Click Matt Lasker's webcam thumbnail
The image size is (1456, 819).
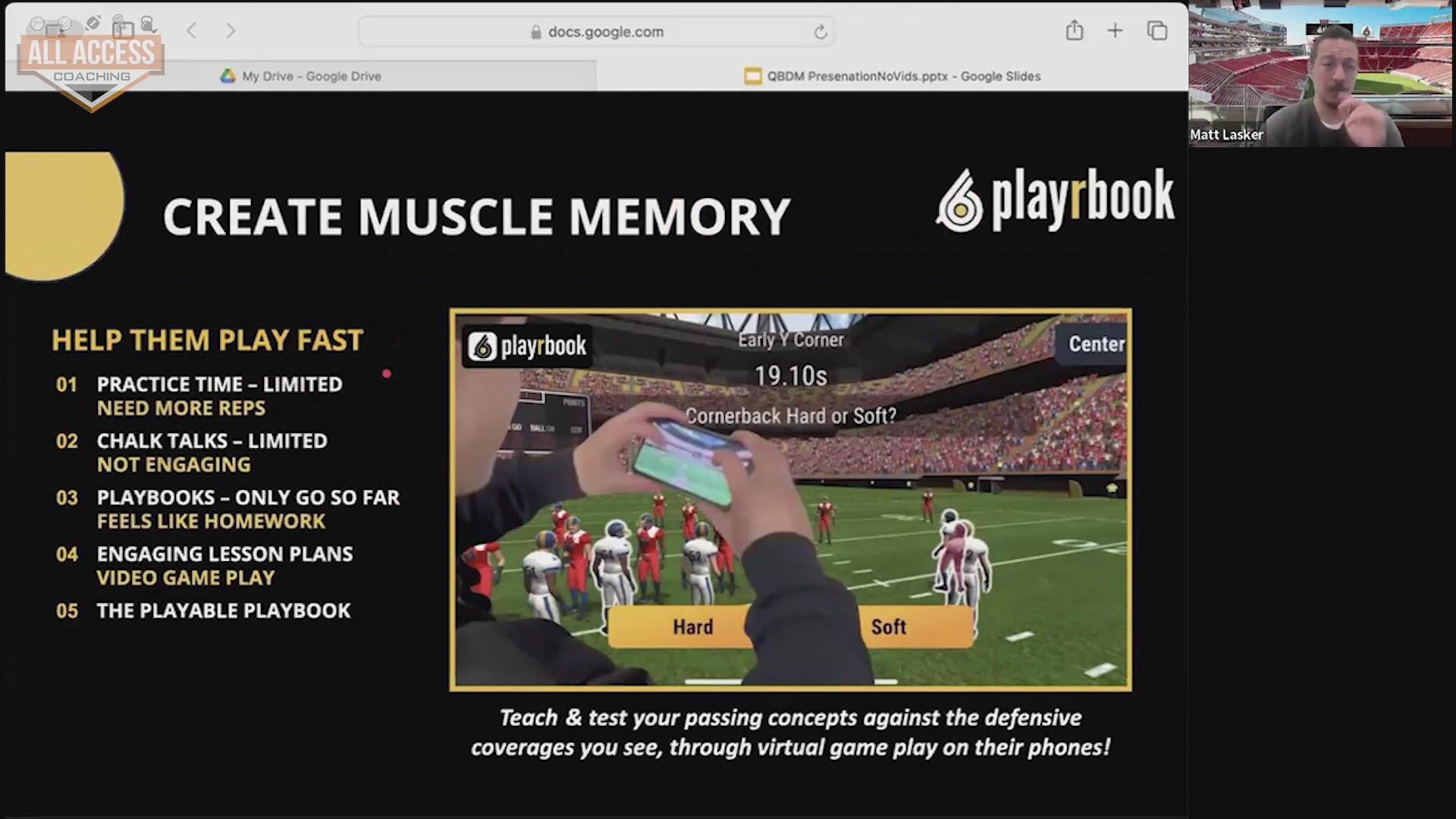tap(1320, 74)
